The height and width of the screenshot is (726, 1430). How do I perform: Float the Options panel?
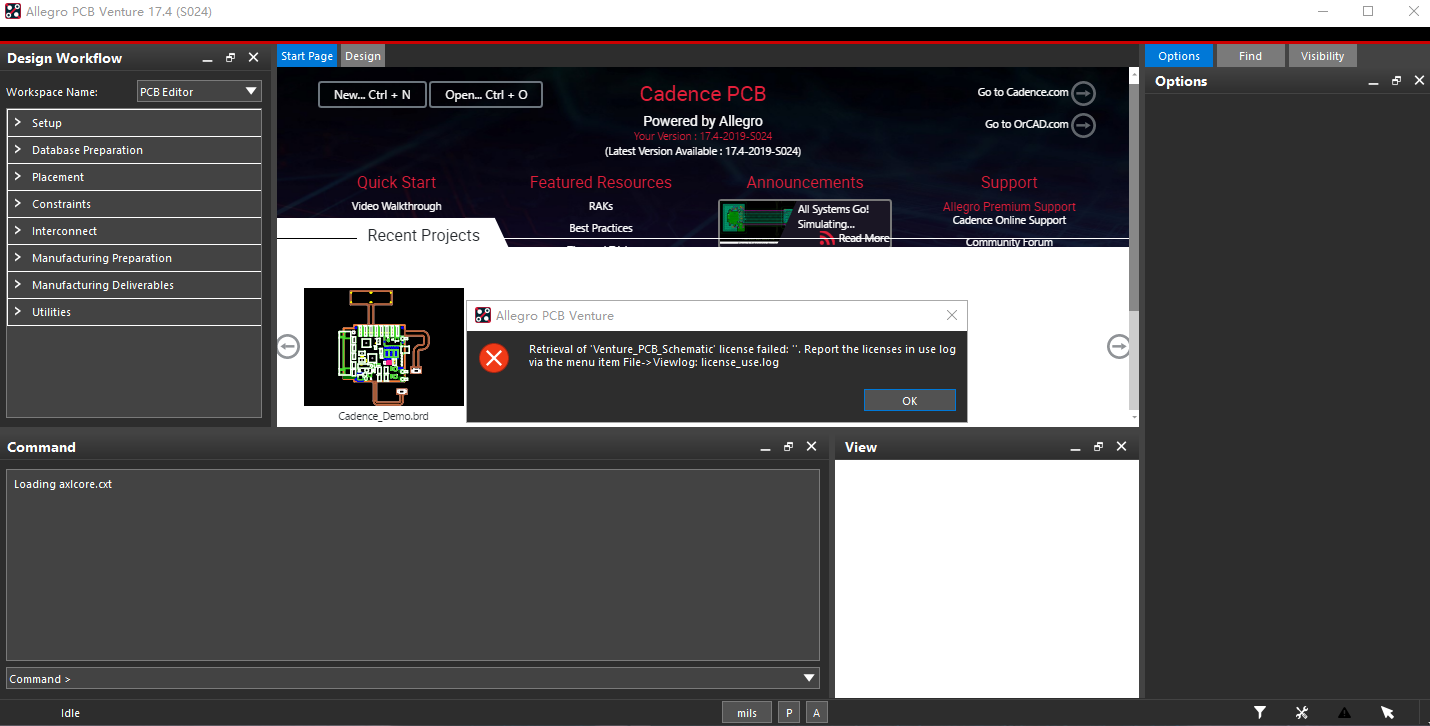tap(1397, 81)
